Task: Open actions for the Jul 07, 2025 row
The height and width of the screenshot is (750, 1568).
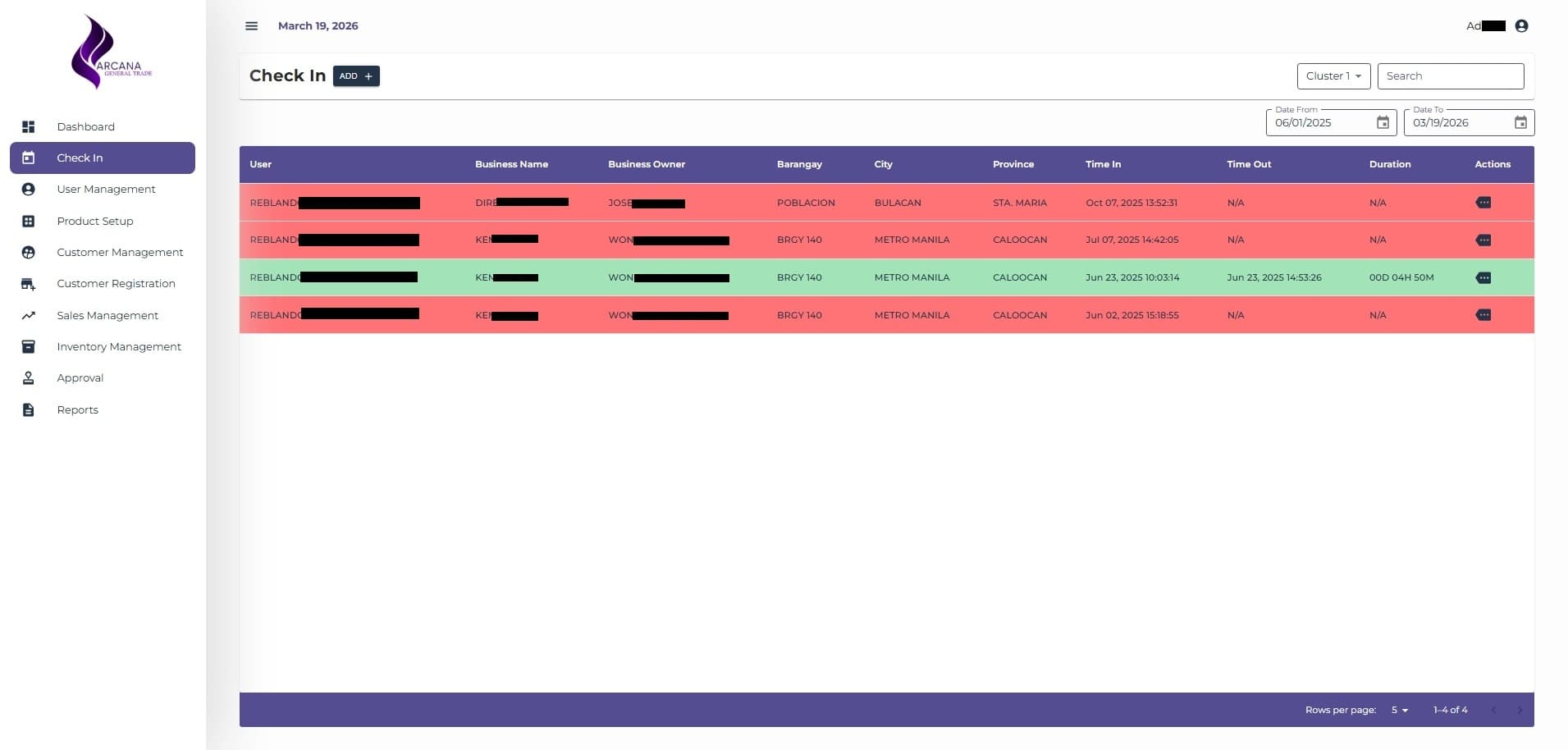Action: [1483, 240]
